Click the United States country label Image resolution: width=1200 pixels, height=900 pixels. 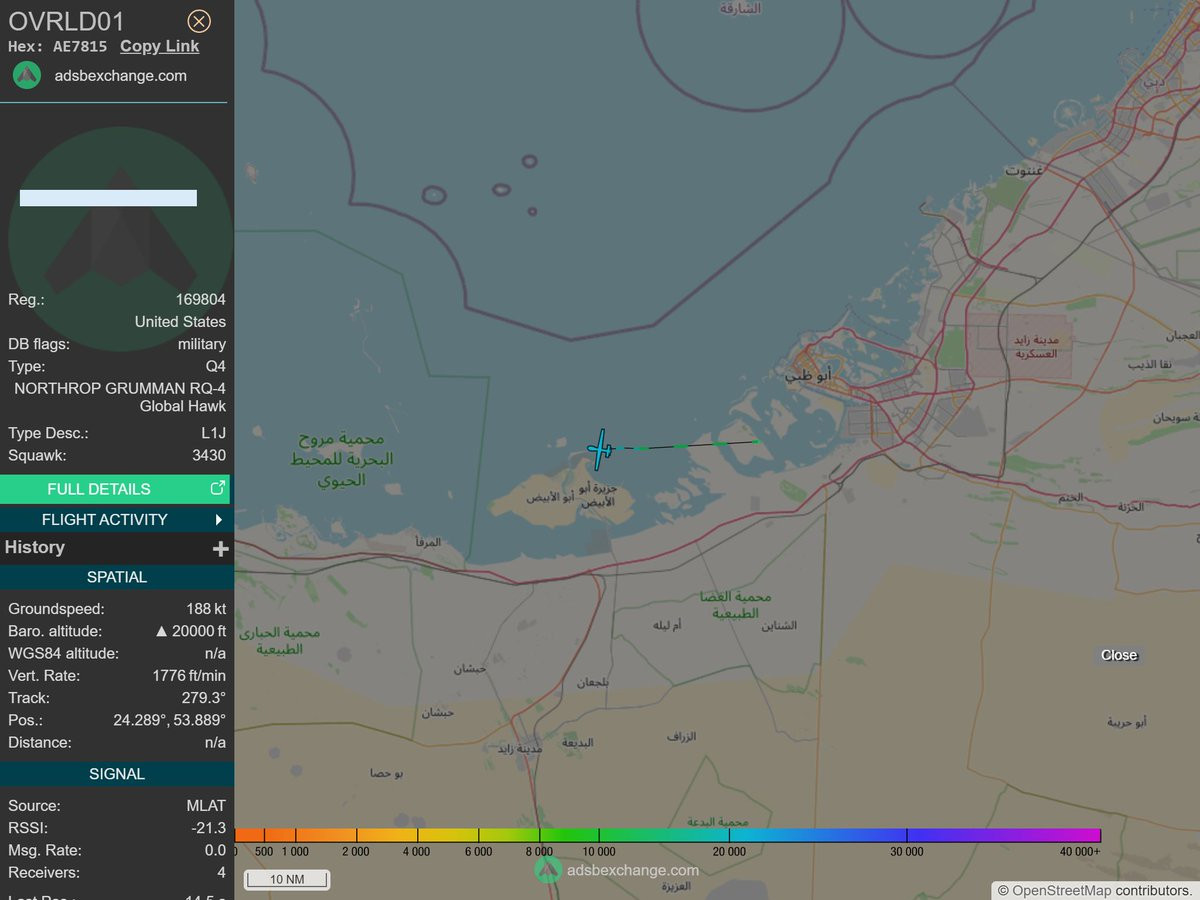coord(180,321)
